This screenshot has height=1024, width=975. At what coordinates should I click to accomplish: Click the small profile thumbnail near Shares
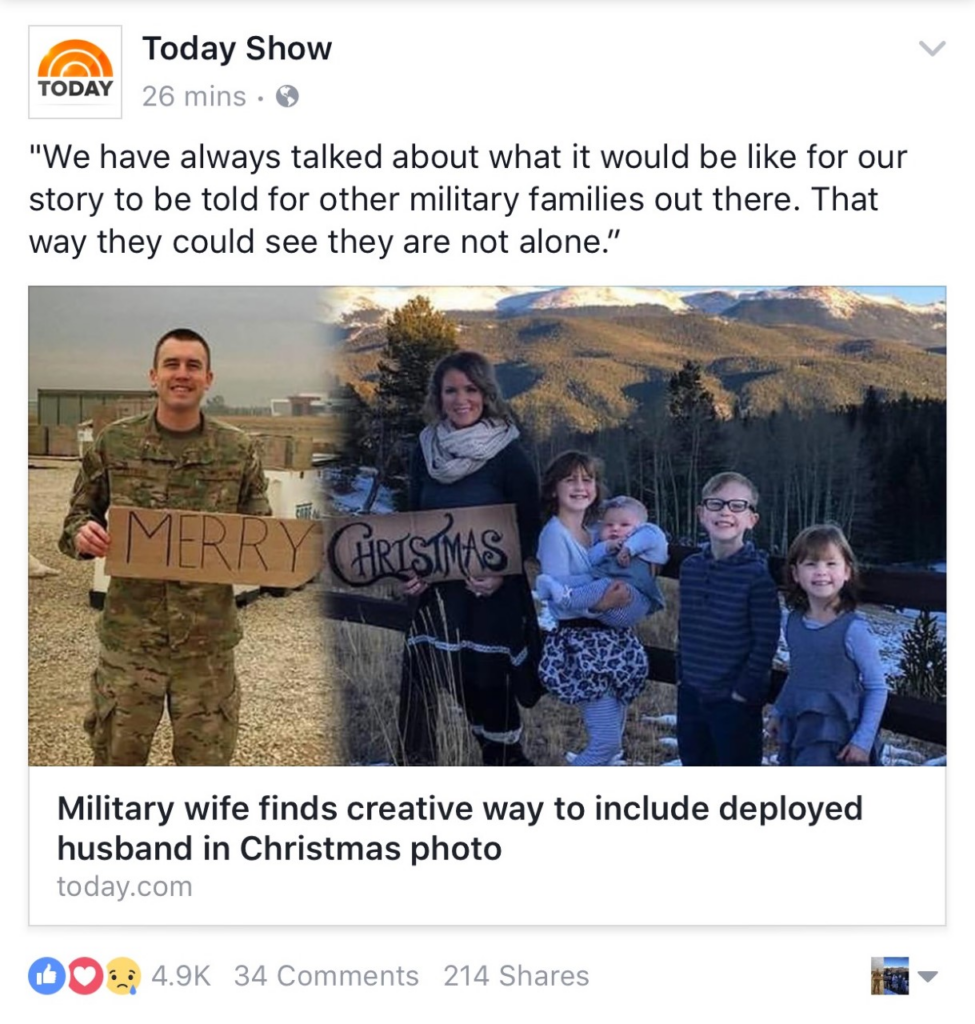889,976
